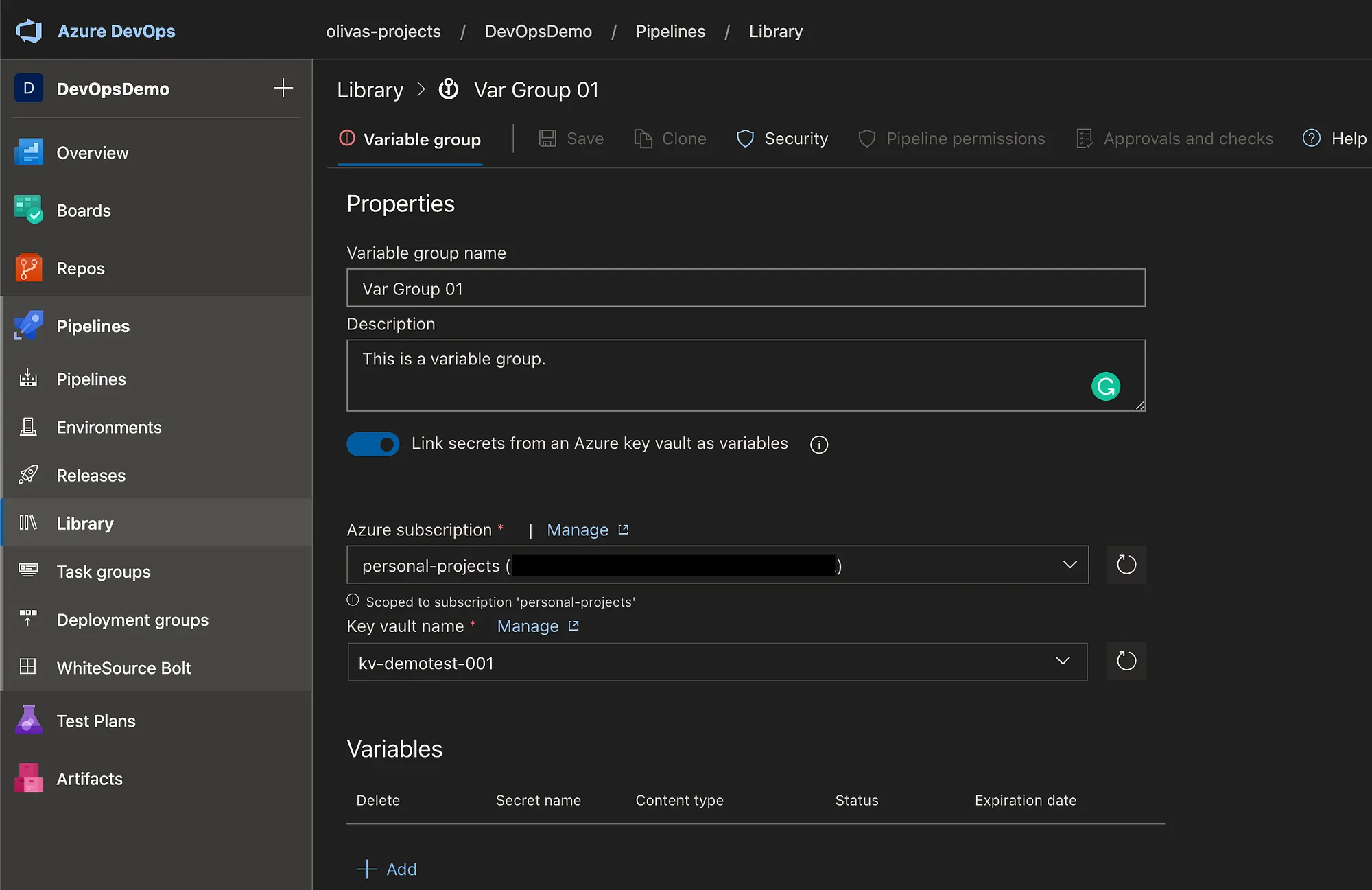This screenshot has width=1372, height=890.
Task: Click the DevOpsDemo project avatar icon
Action: tap(29, 89)
